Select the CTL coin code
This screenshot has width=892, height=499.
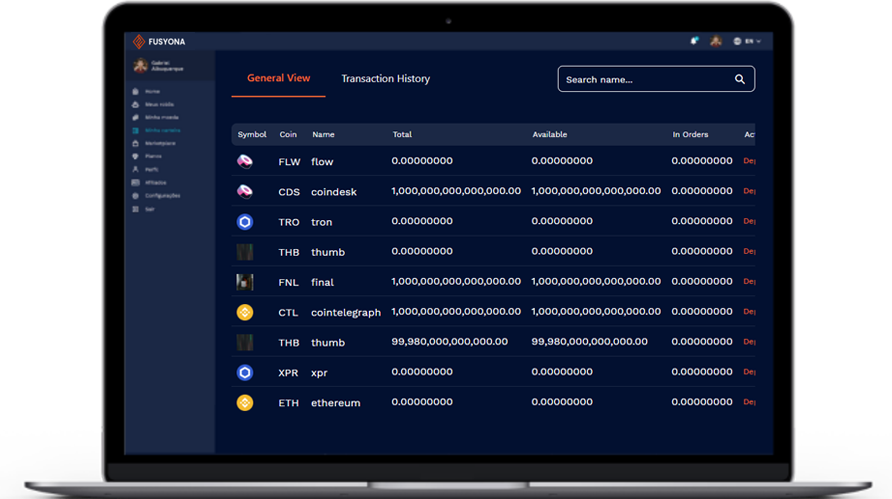point(288,312)
